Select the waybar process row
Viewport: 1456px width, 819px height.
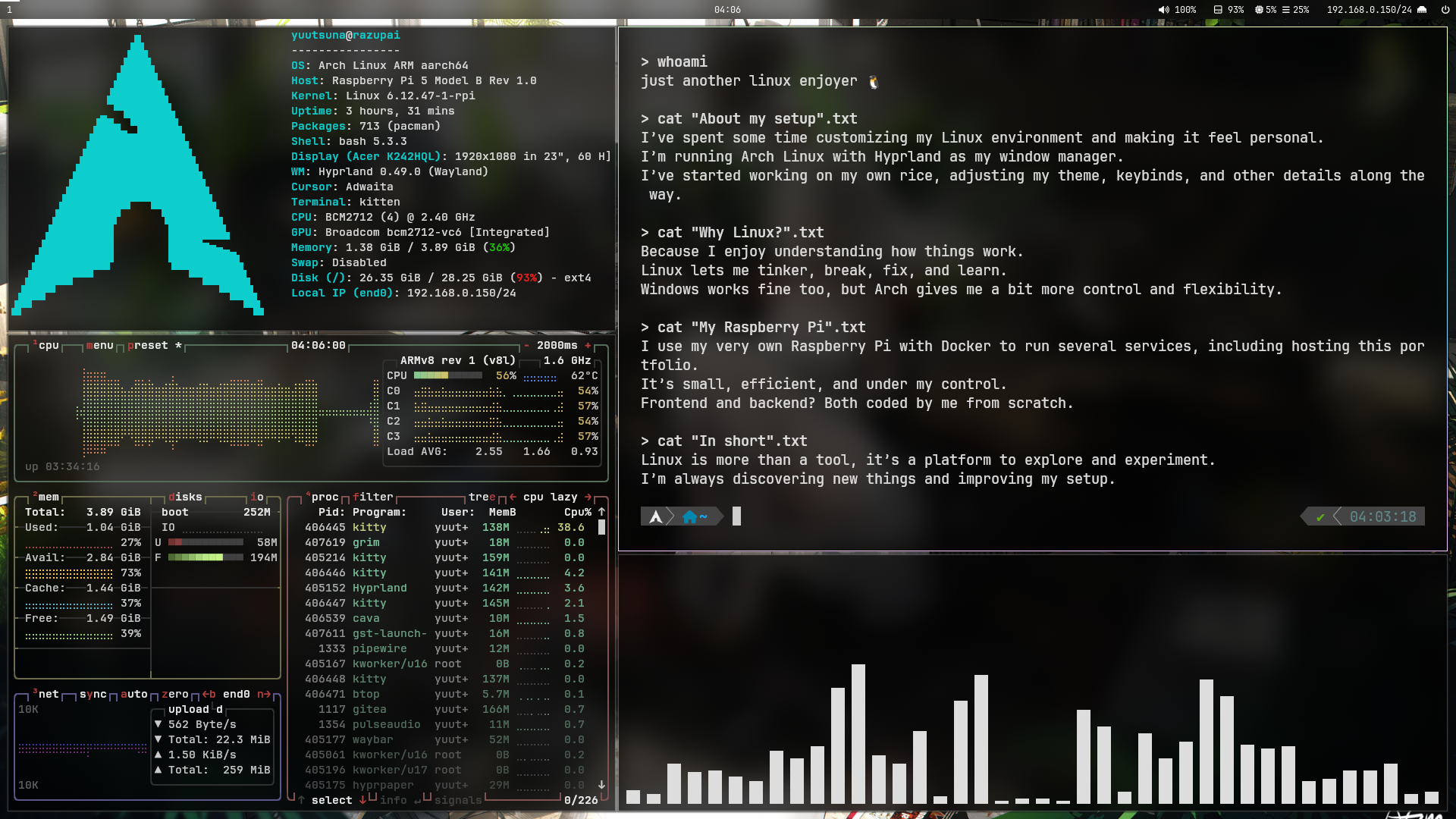tap(444, 740)
